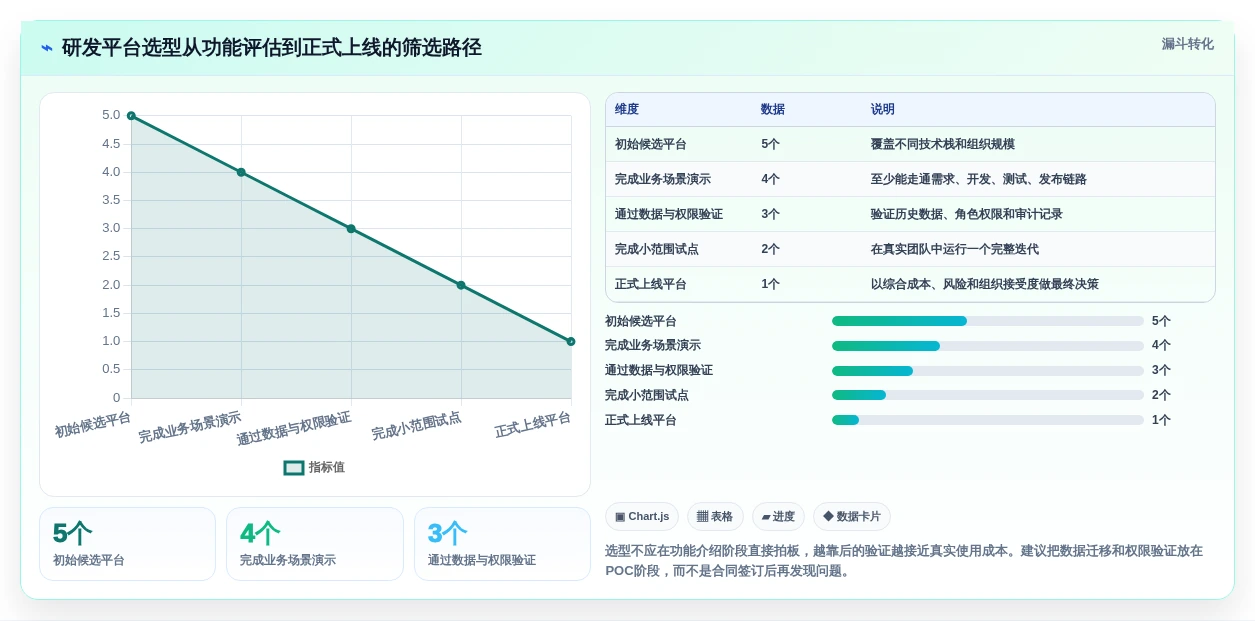Click description 在真实团队中运行一个完整迭代
The height and width of the screenshot is (621, 1255).
point(955,249)
